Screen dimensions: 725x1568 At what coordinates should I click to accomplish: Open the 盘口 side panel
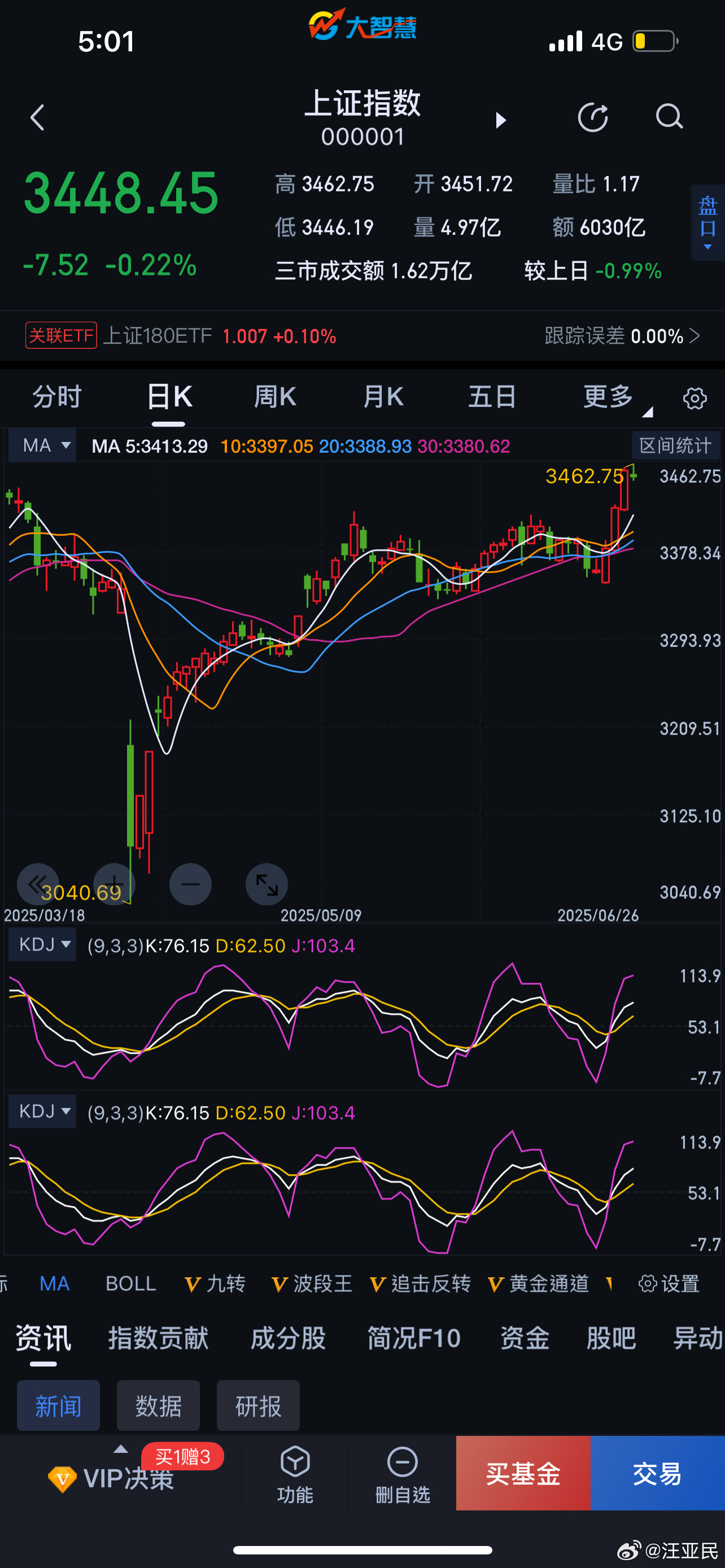click(x=707, y=223)
